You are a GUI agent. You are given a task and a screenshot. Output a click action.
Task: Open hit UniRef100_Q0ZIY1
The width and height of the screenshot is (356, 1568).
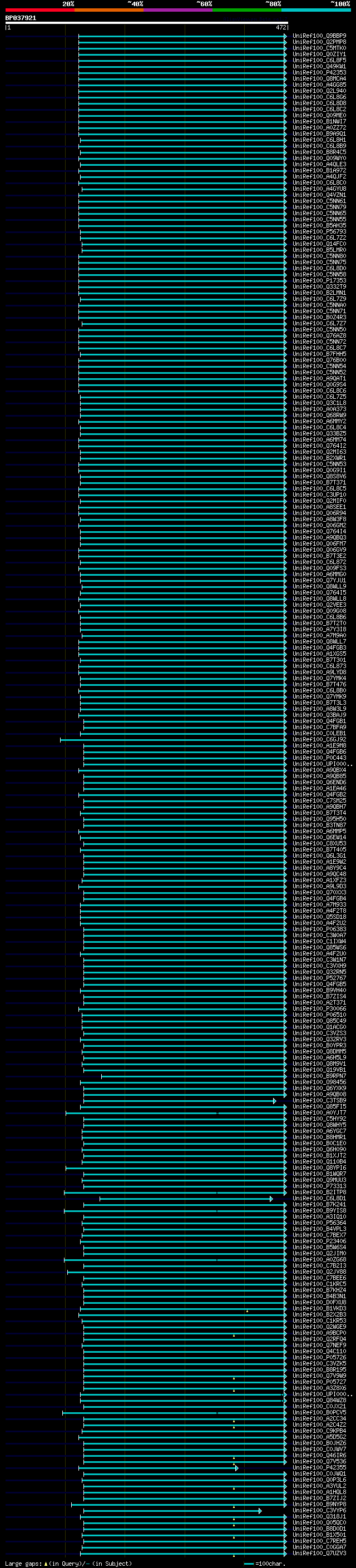(x=319, y=54)
